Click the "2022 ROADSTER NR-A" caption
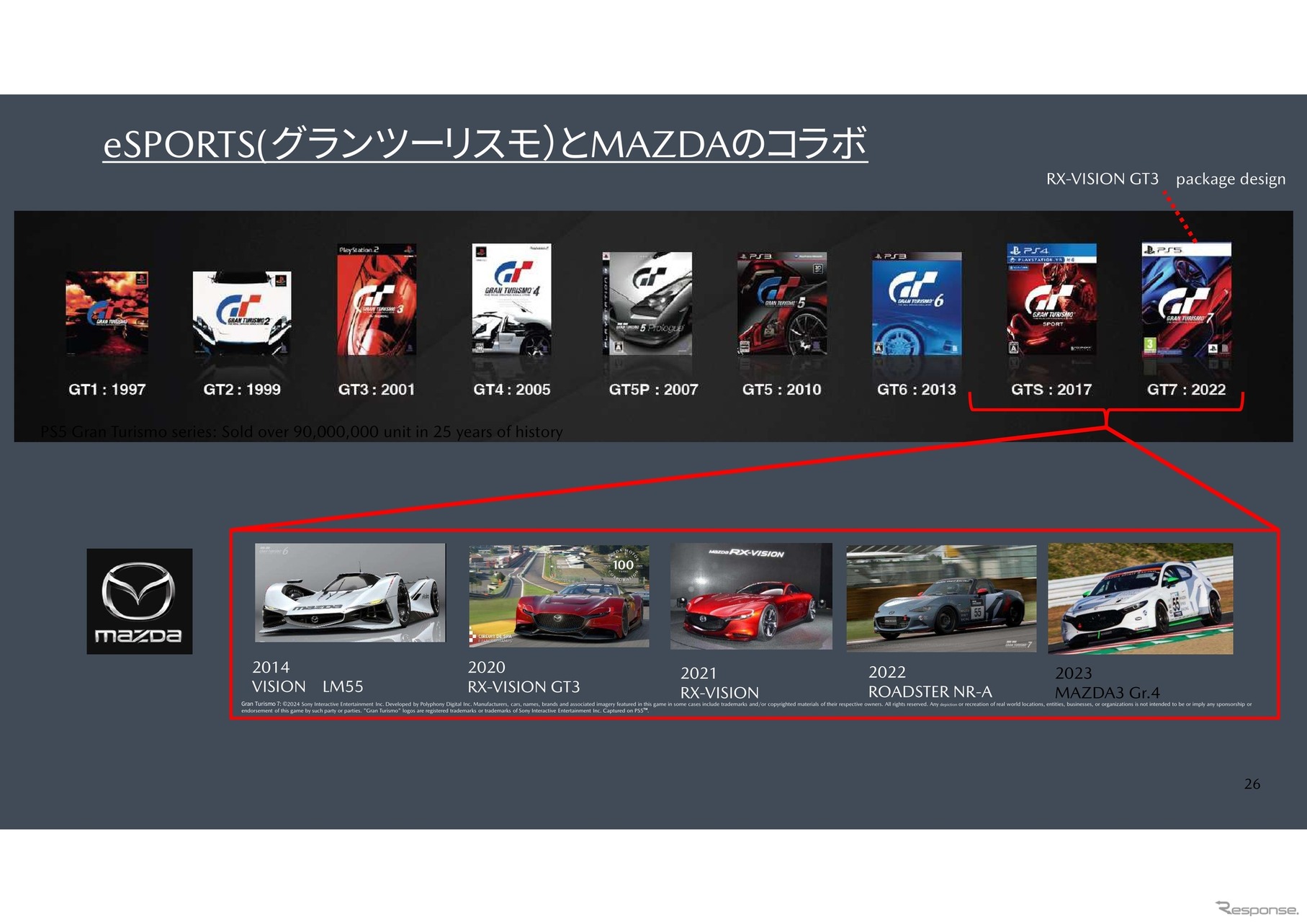 [930, 682]
